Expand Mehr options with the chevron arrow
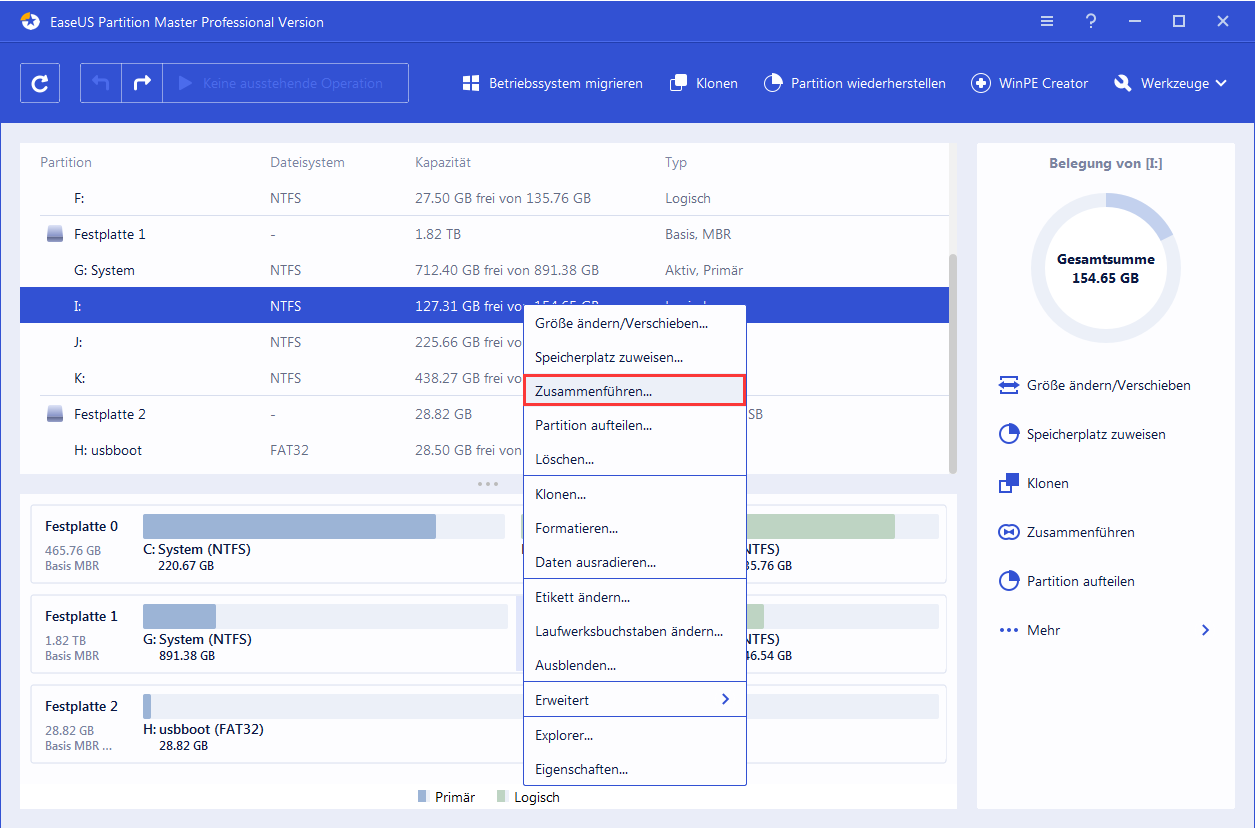This screenshot has width=1255, height=828. tap(1205, 630)
